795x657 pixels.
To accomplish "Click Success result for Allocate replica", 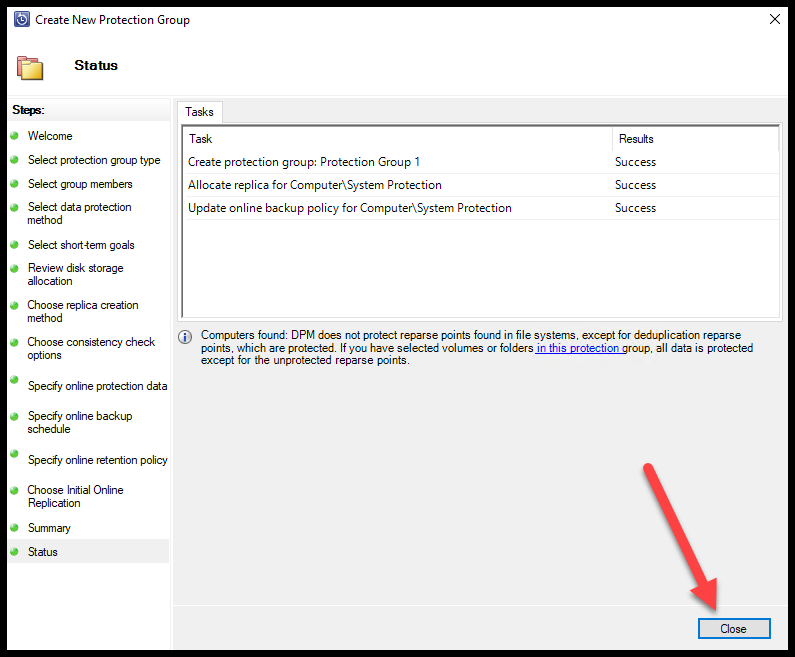I will click(635, 185).
